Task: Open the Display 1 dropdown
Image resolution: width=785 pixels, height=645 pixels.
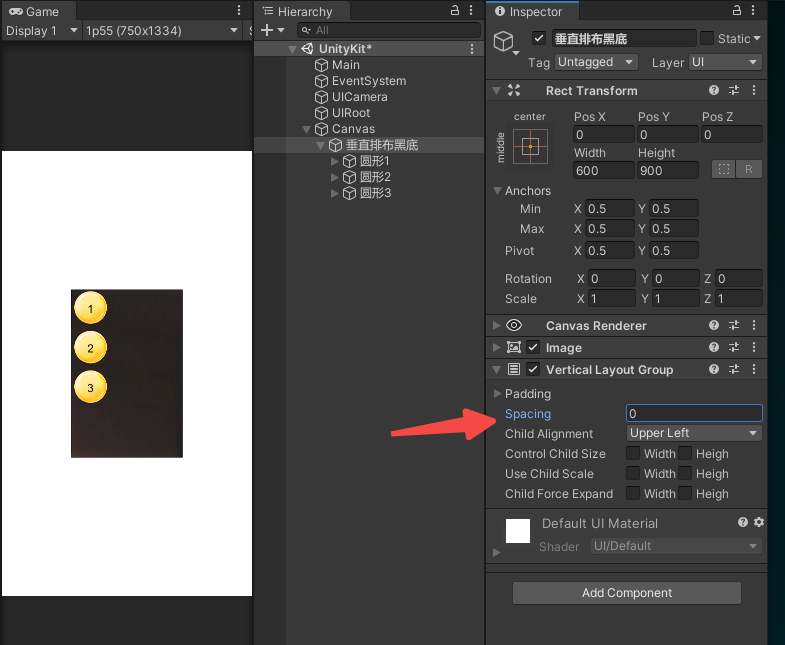Action: pyautogui.click(x=42, y=31)
